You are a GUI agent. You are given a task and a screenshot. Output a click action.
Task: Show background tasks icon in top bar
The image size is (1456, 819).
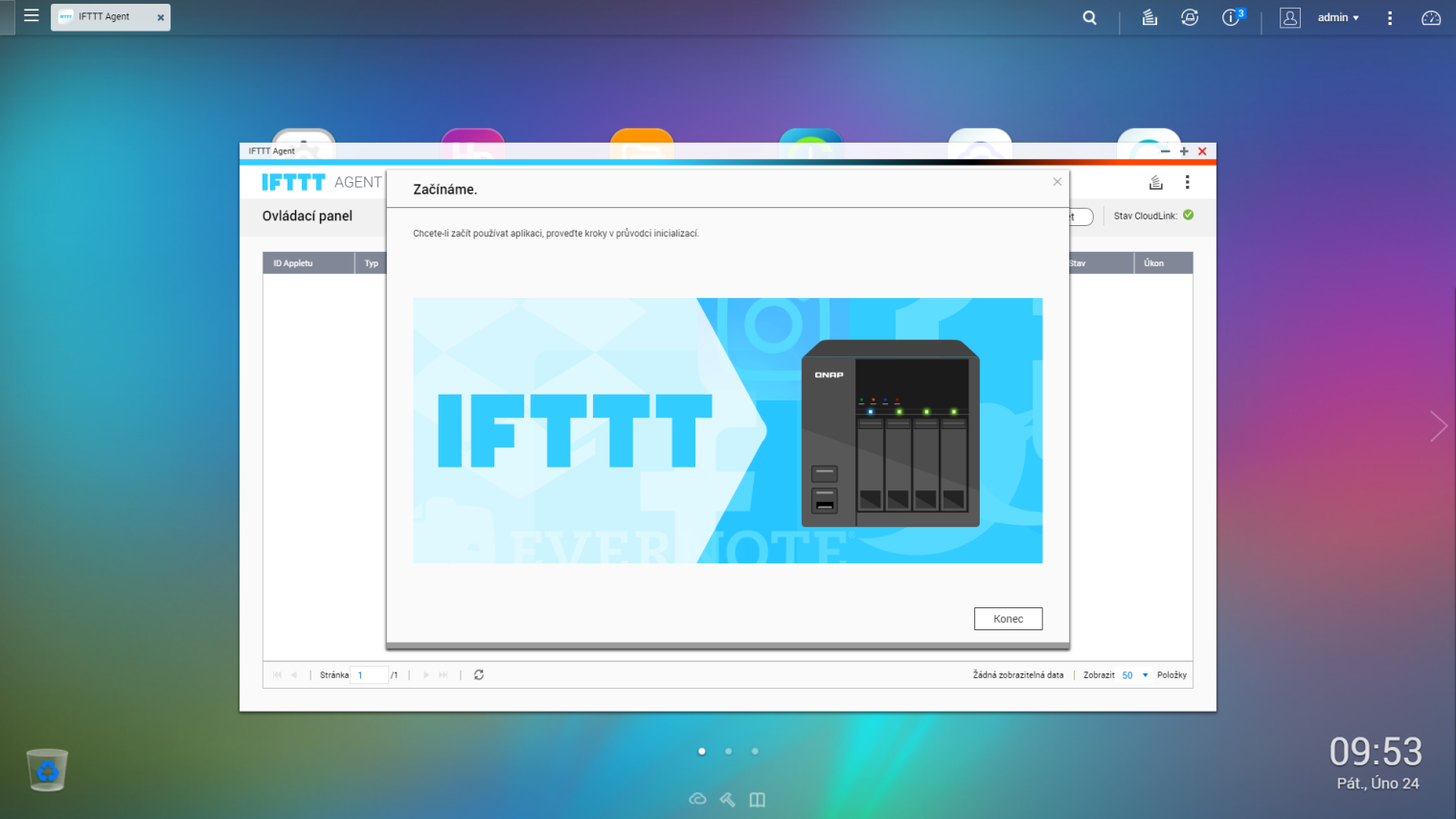[x=1149, y=17]
